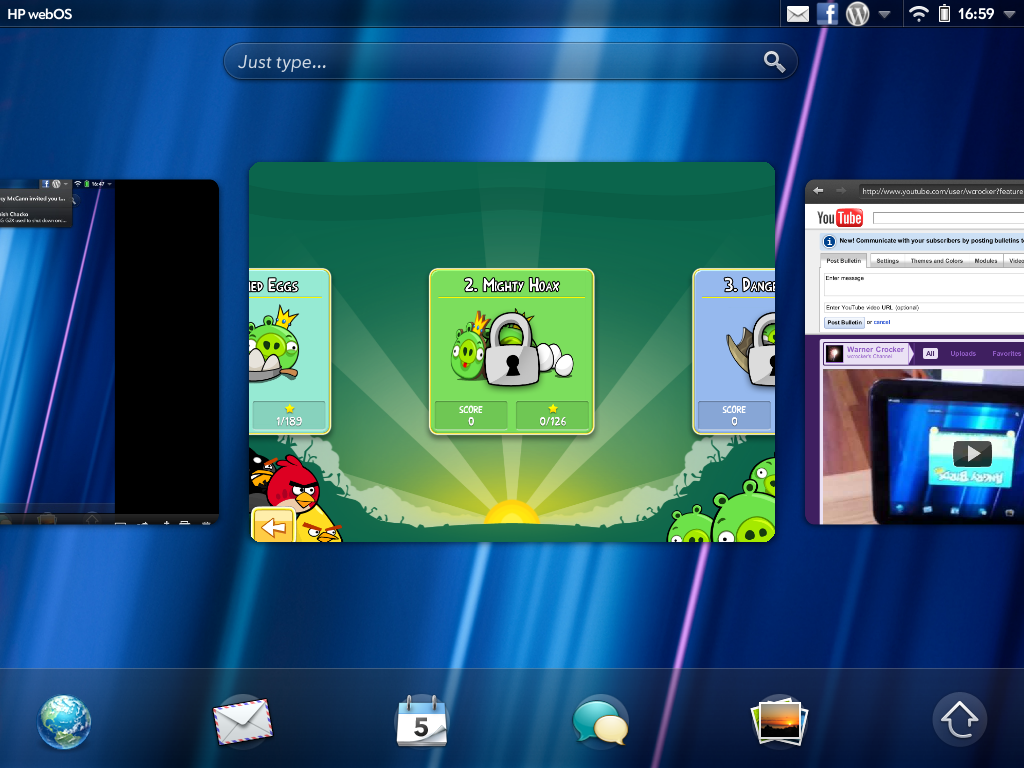Open the Launcher up-arrow icon
The width and height of the screenshot is (1024, 768).
click(x=959, y=720)
